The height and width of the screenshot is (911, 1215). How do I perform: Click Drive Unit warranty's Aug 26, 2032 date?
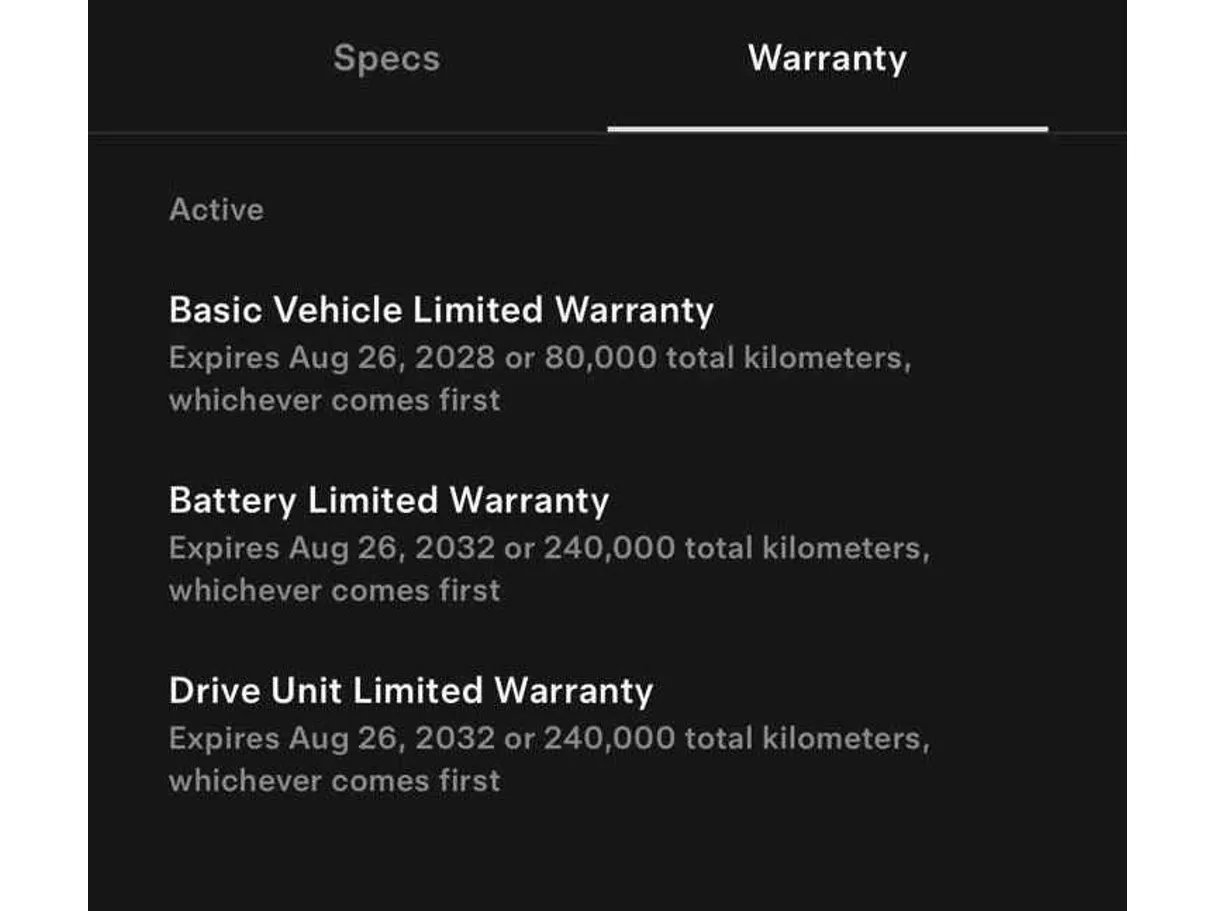(392, 738)
